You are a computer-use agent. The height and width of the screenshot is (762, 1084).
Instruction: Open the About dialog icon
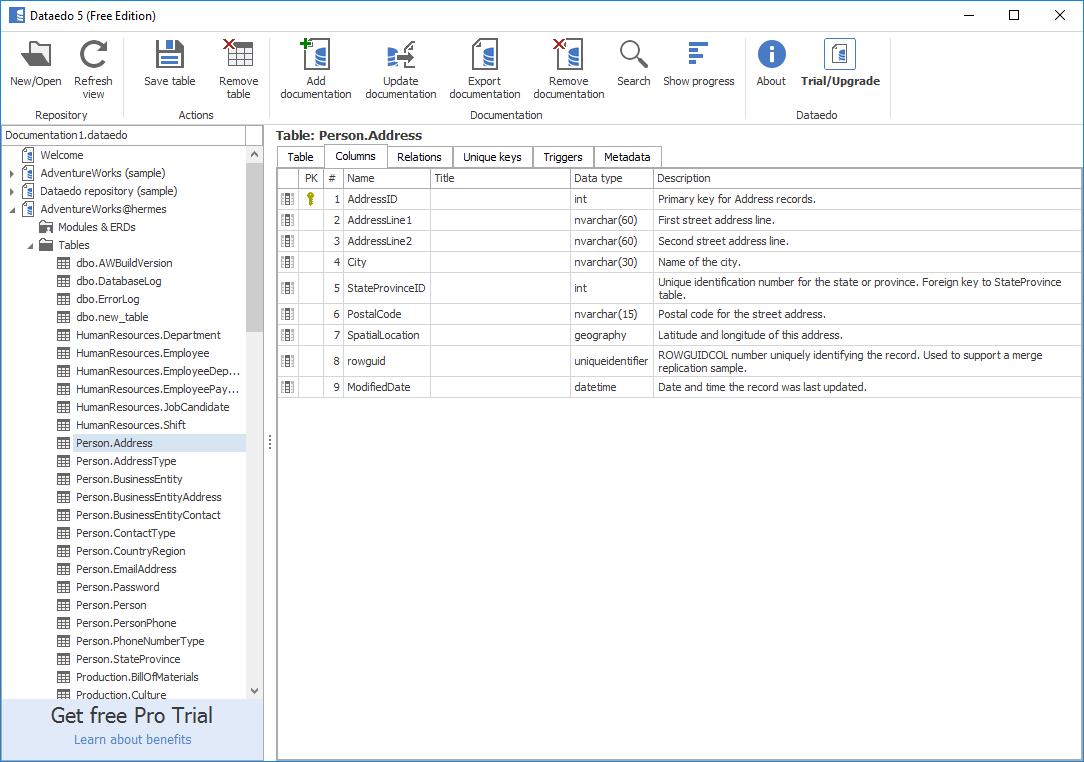[x=771, y=56]
